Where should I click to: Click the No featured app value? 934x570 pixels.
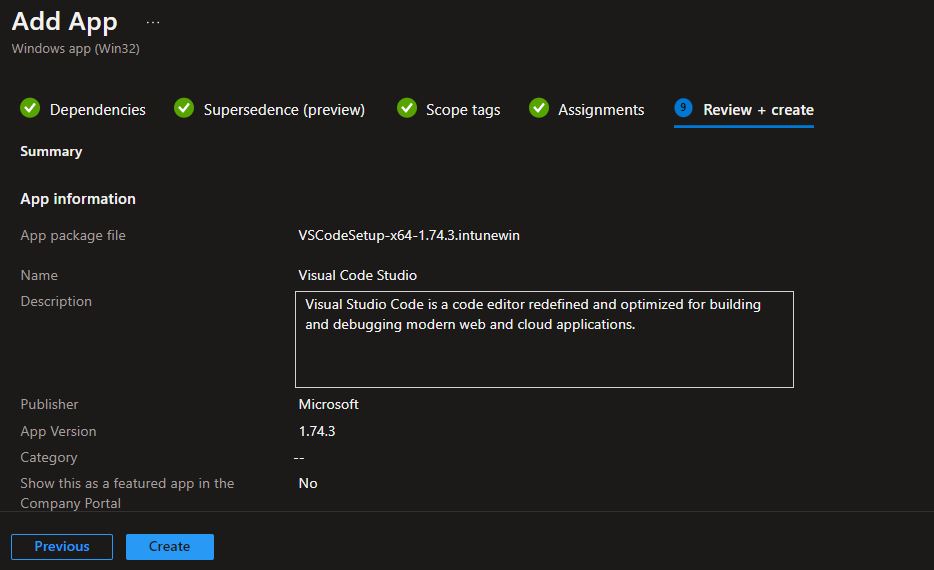pos(308,483)
